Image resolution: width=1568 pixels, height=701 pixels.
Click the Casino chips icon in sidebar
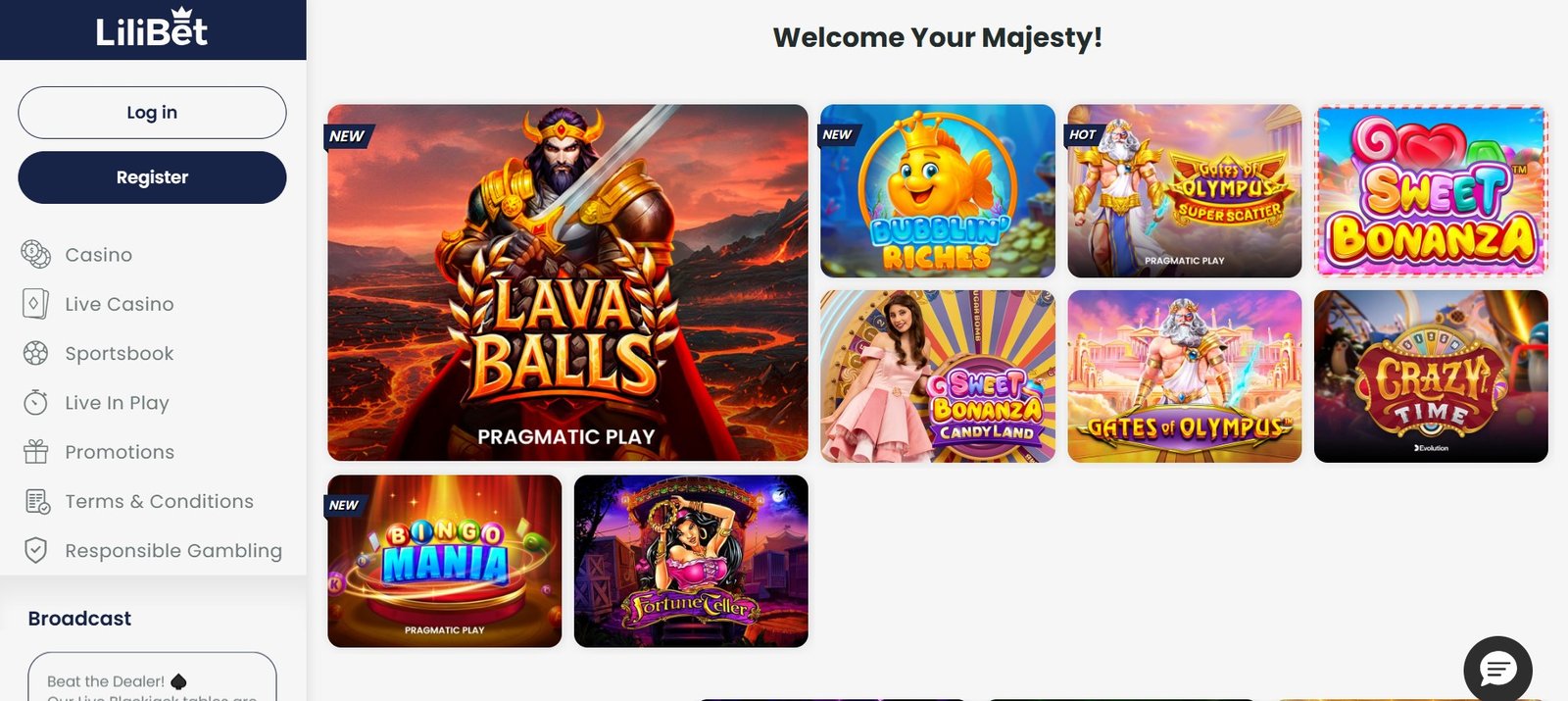[x=35, y=255]
